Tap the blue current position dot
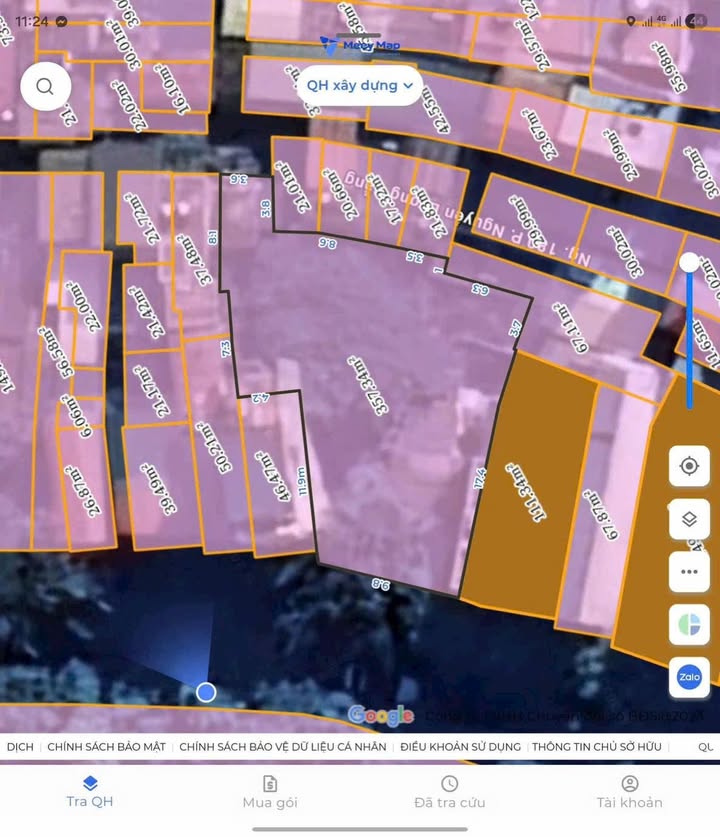This screenshot has height=837, width=720. (x=206, y=692)
